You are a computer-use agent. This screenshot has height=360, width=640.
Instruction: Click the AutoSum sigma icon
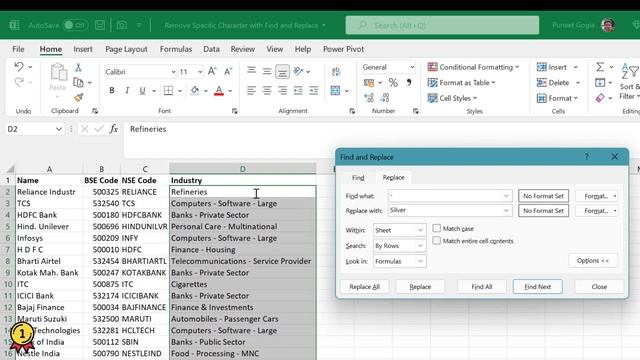[x=600, y=67]
